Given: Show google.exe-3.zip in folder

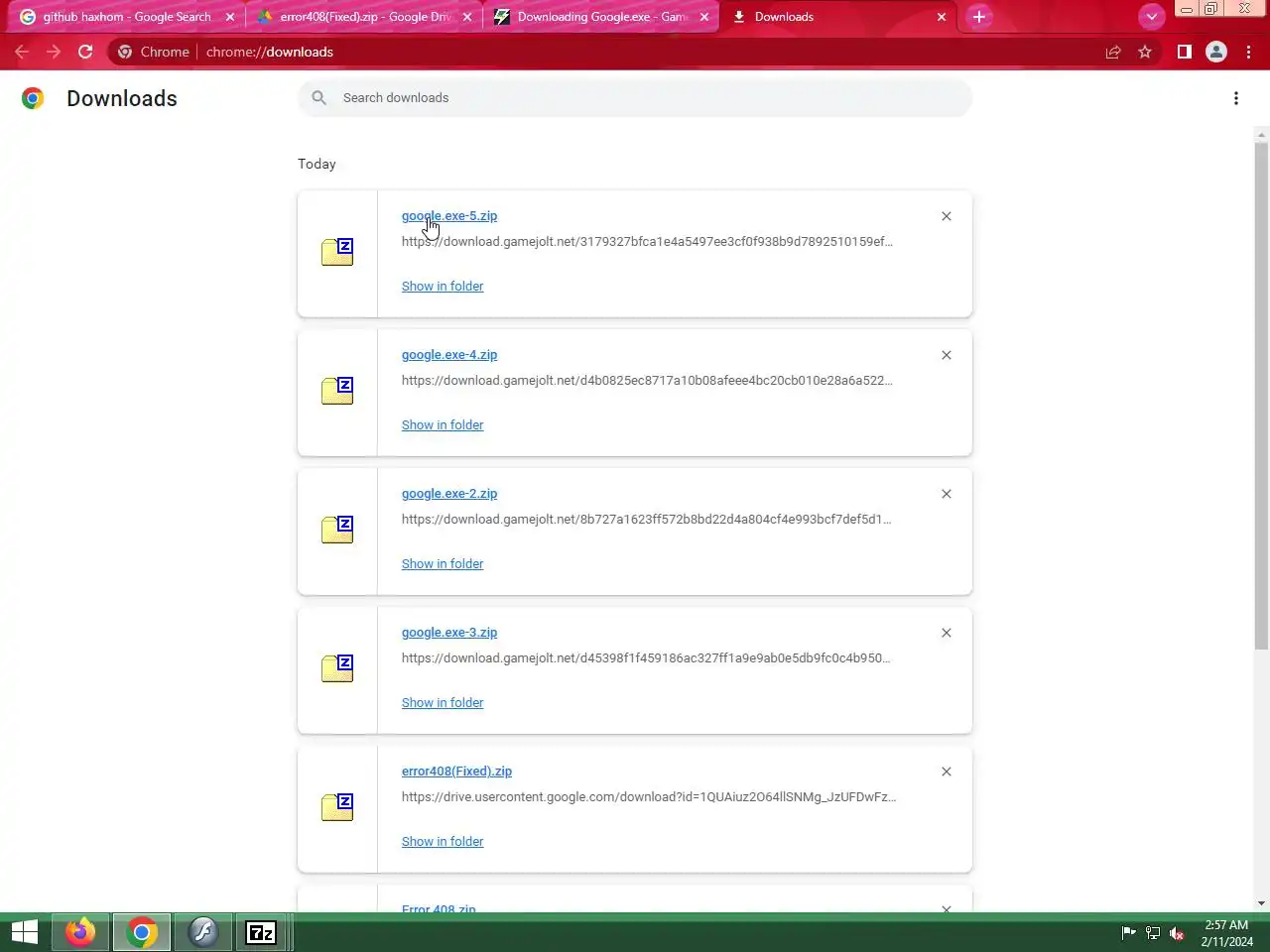Looking at the screenshot, I should point(443,702).
